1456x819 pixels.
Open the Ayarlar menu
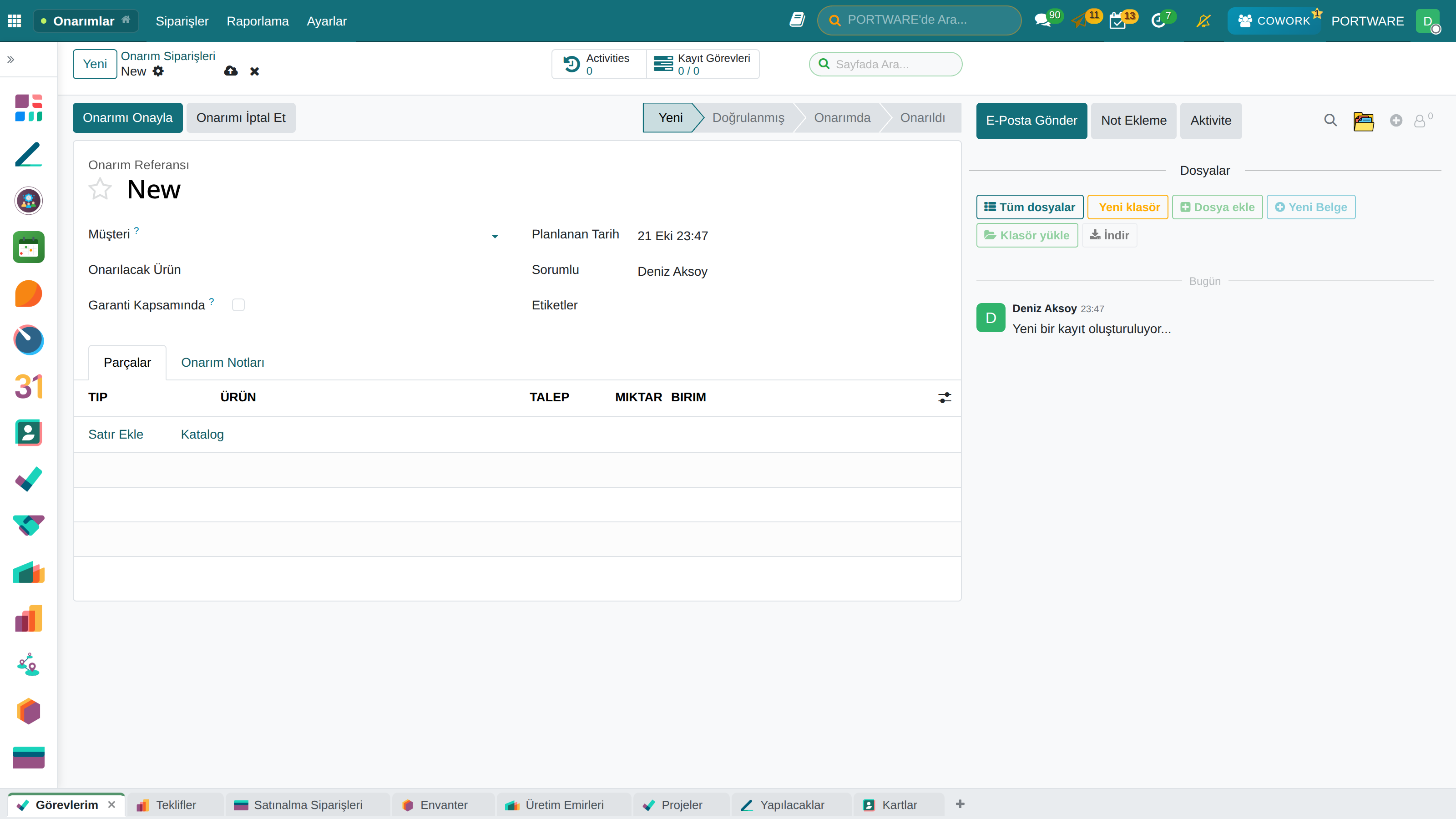[x=327, y=21]
